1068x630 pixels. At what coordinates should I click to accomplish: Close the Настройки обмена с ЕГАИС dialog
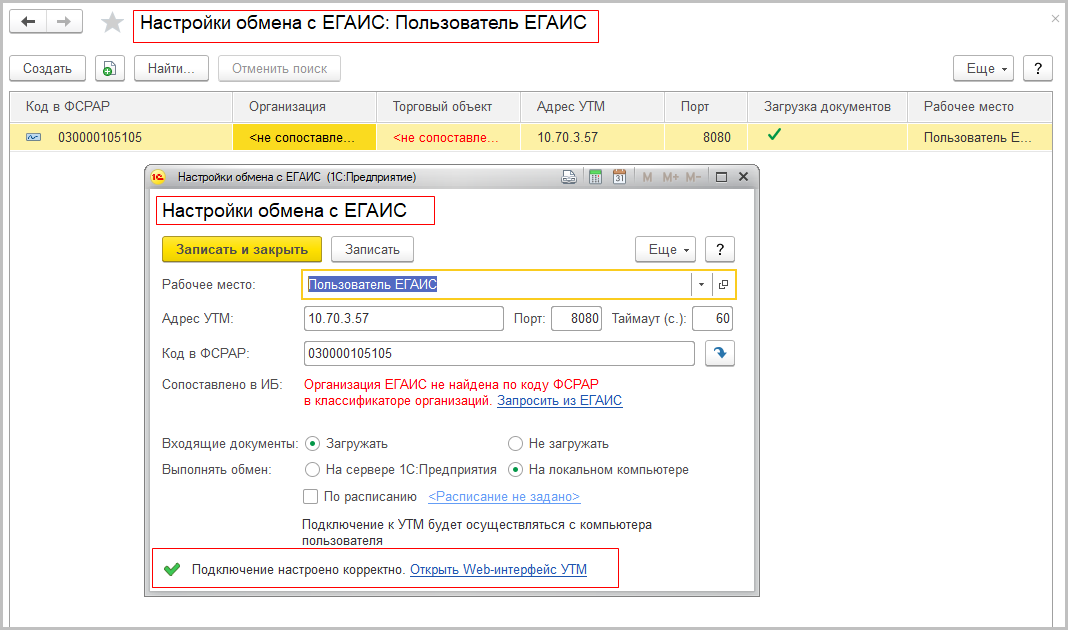tap(744, 177)
